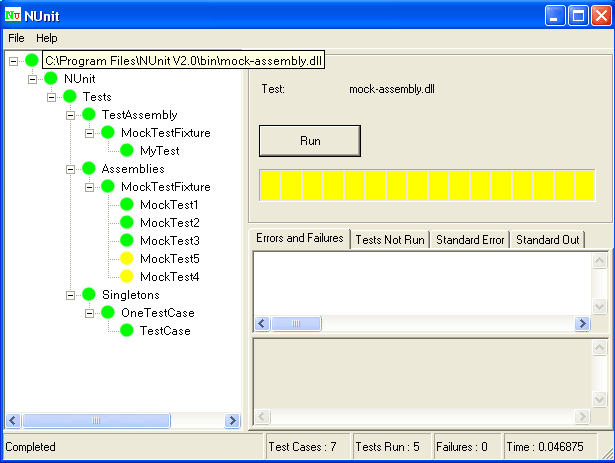Open the Standard Error tab
Screen dimensions: 615x463
pyautogui.click(x=470, y=240)
